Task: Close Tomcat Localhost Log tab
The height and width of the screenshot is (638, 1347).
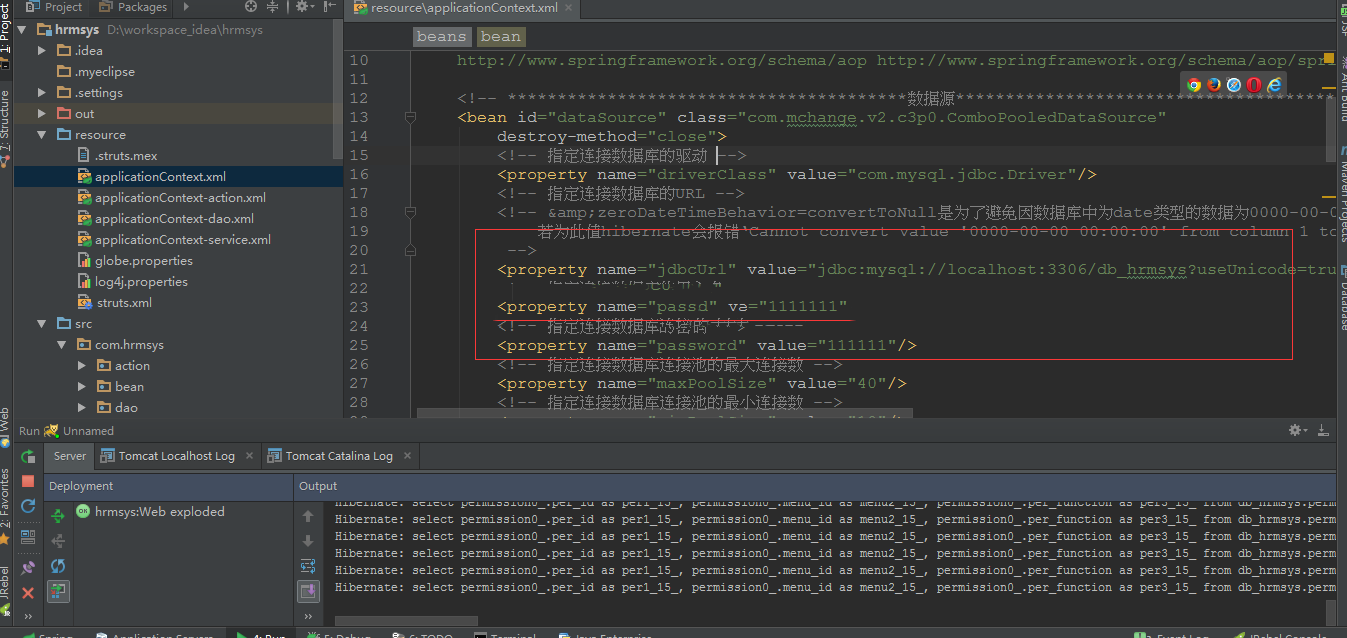Action: point(248,456)
